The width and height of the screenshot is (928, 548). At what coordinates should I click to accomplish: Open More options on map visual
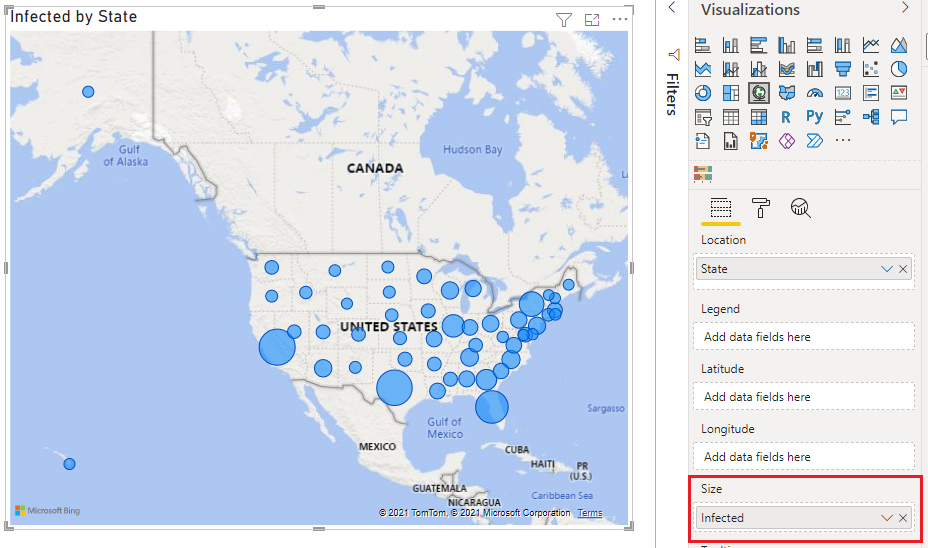620,20
